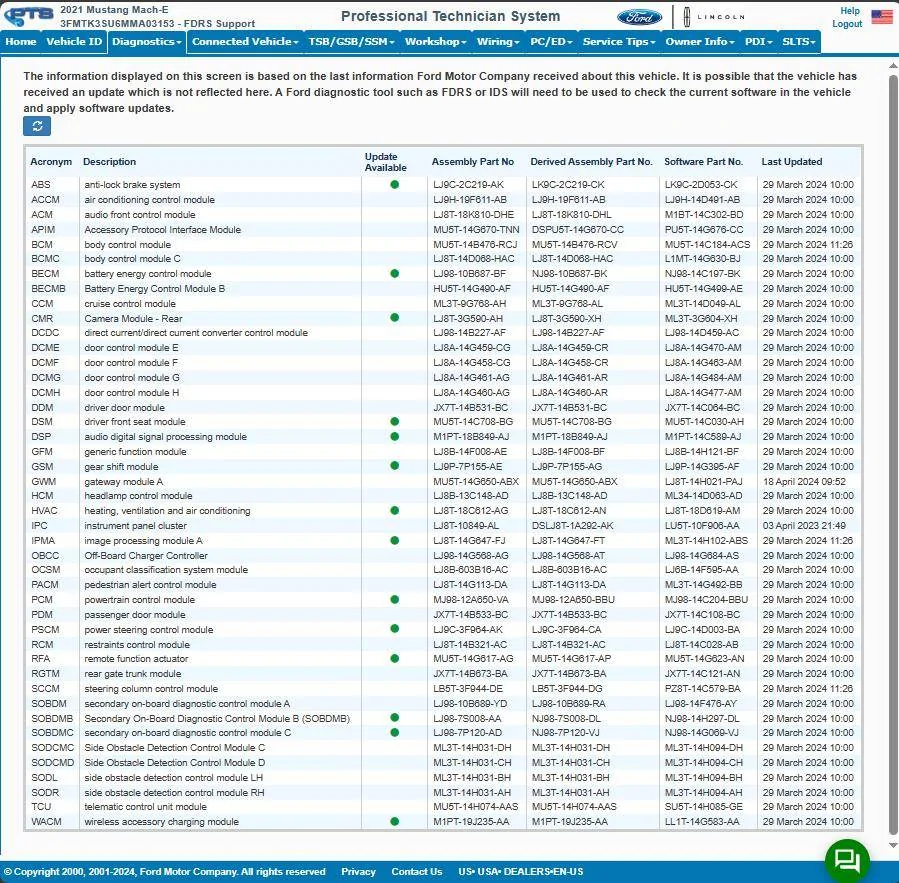Click the green update dot for CMR
899x883 pixels.
coord(394,318)
